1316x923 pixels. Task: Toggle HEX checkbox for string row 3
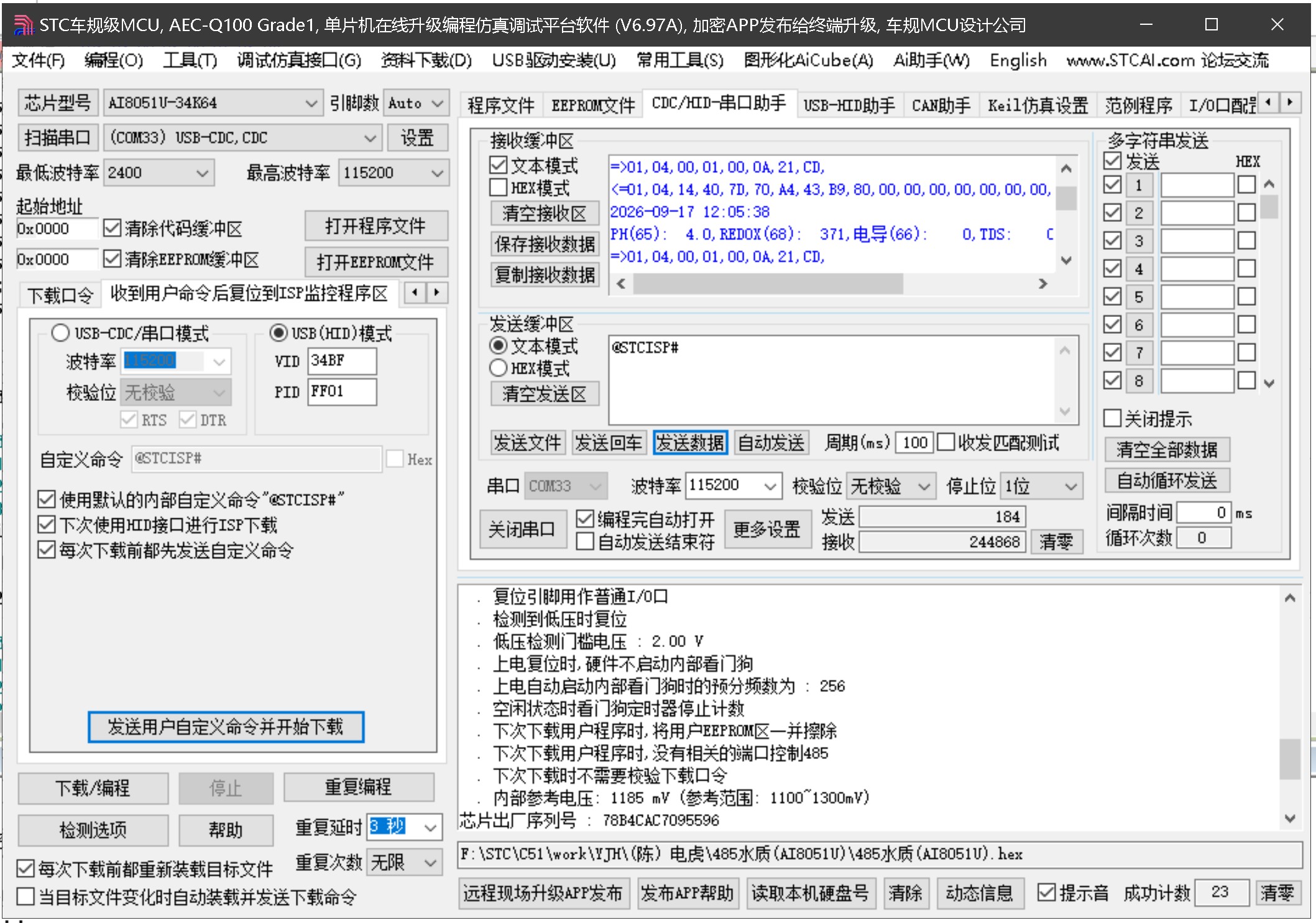(1246, 241)
